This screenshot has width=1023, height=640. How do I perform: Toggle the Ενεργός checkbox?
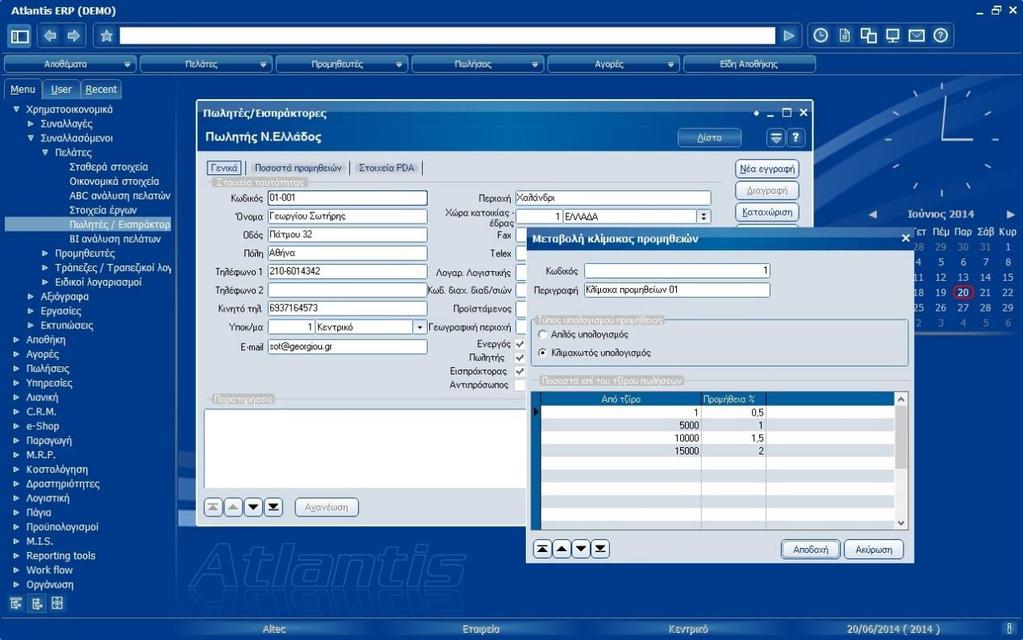[x=519, y=344]
